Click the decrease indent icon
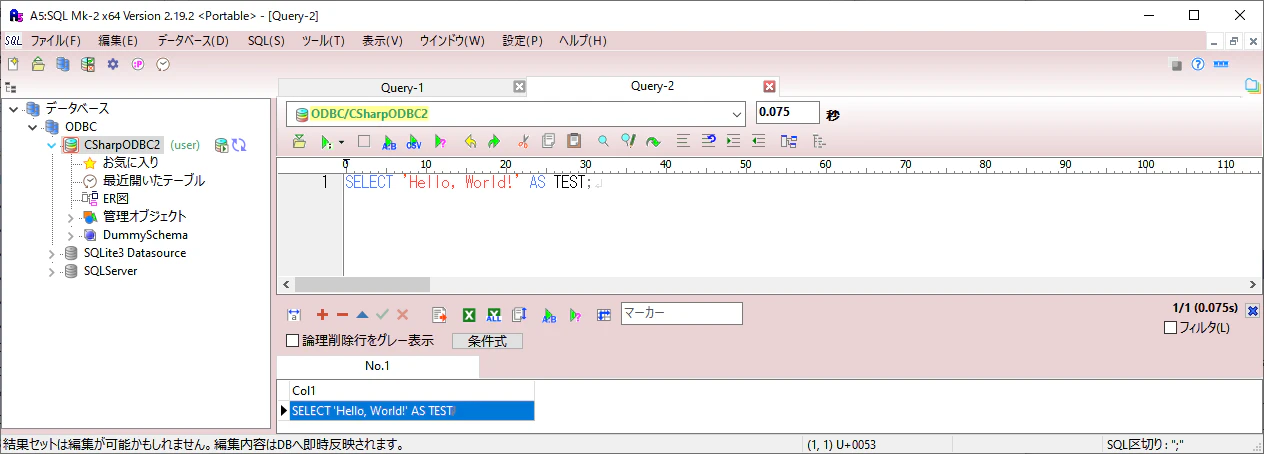 [758, 142]
